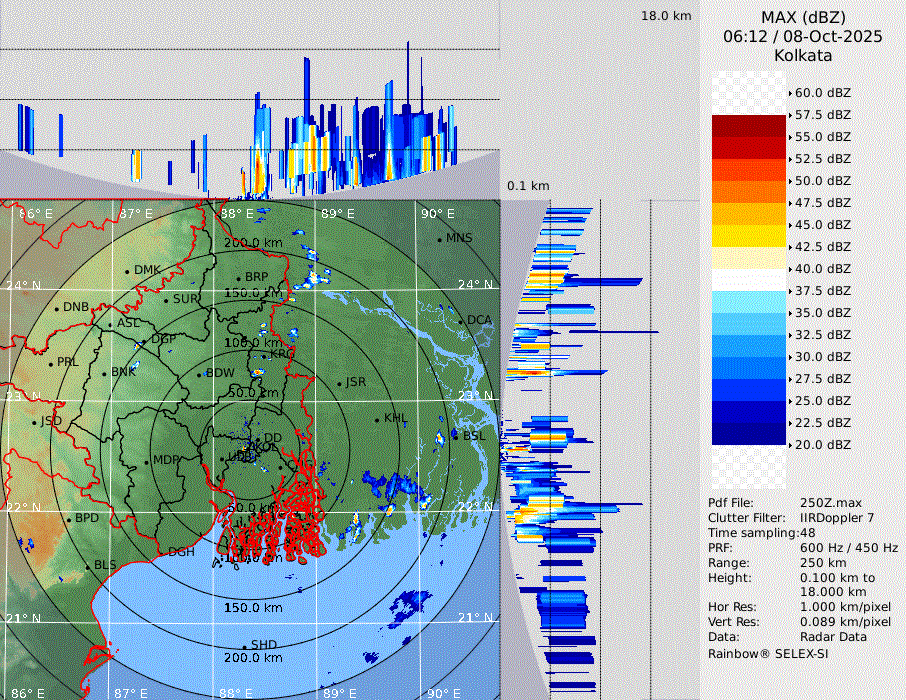Click the Kolkata radar title text
Screen dimensions: 906x700
[802, 56]
